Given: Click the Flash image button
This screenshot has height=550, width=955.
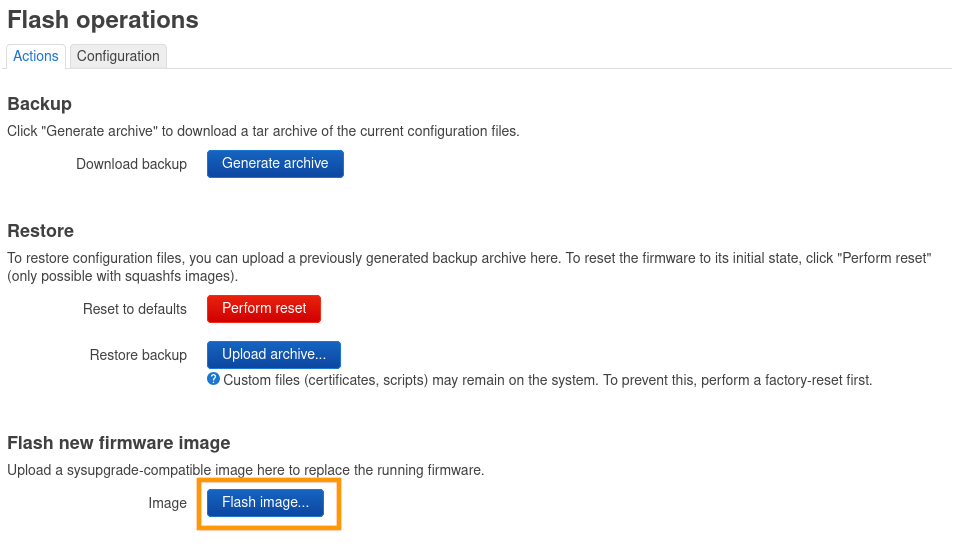Looking at the screenshot, I should click(x=265, y=503).
